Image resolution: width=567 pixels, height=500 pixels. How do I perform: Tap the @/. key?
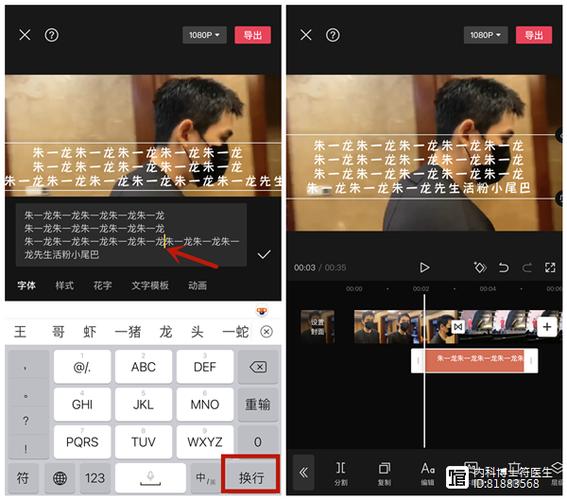tap(82, 367)
